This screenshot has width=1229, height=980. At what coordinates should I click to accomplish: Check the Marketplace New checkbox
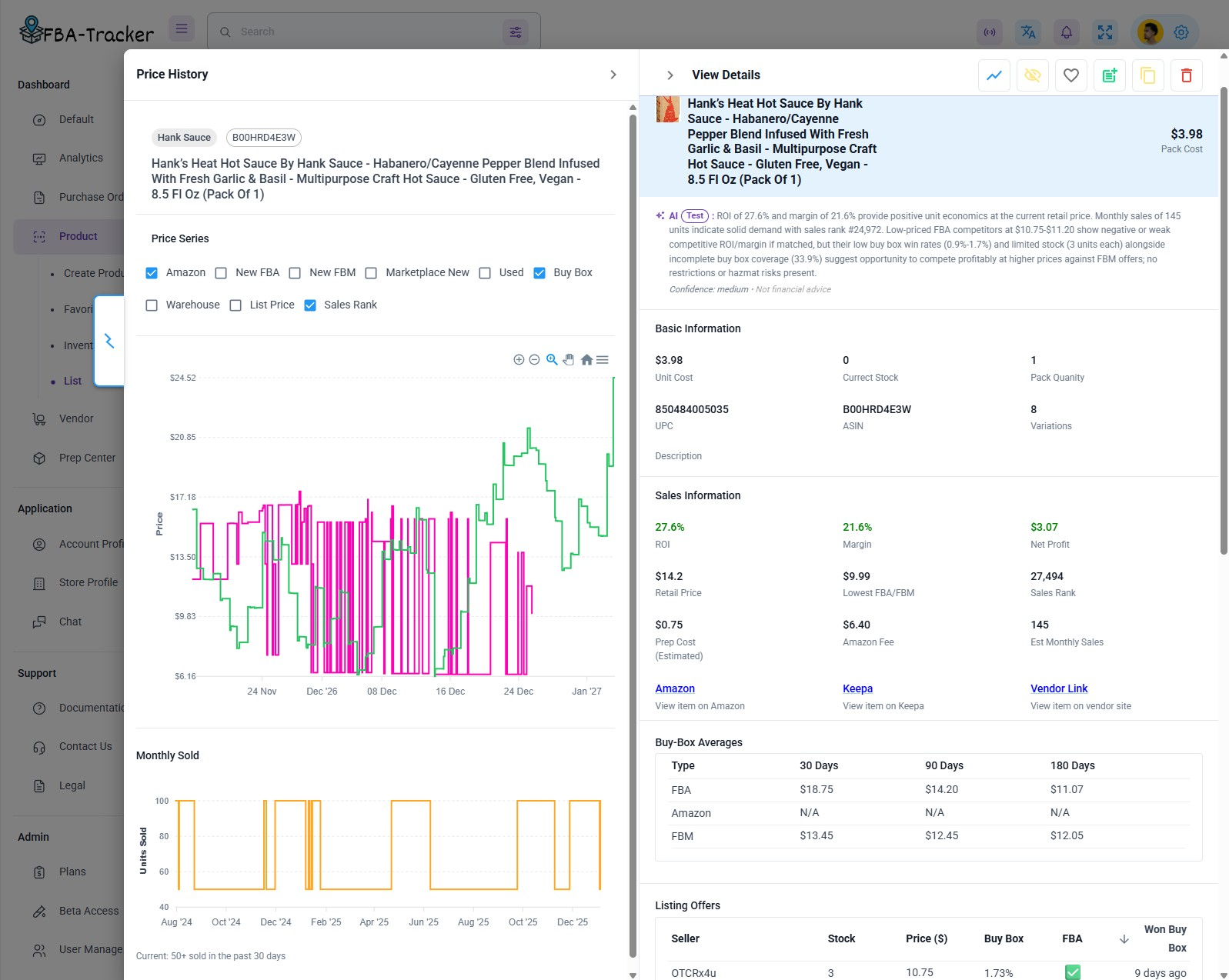tap(371, 273)
